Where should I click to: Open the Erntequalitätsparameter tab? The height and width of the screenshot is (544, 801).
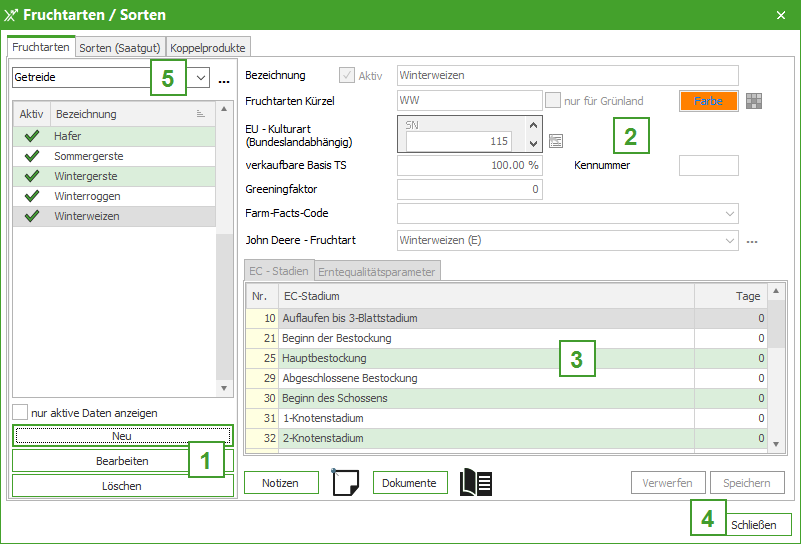click(377, 271)
